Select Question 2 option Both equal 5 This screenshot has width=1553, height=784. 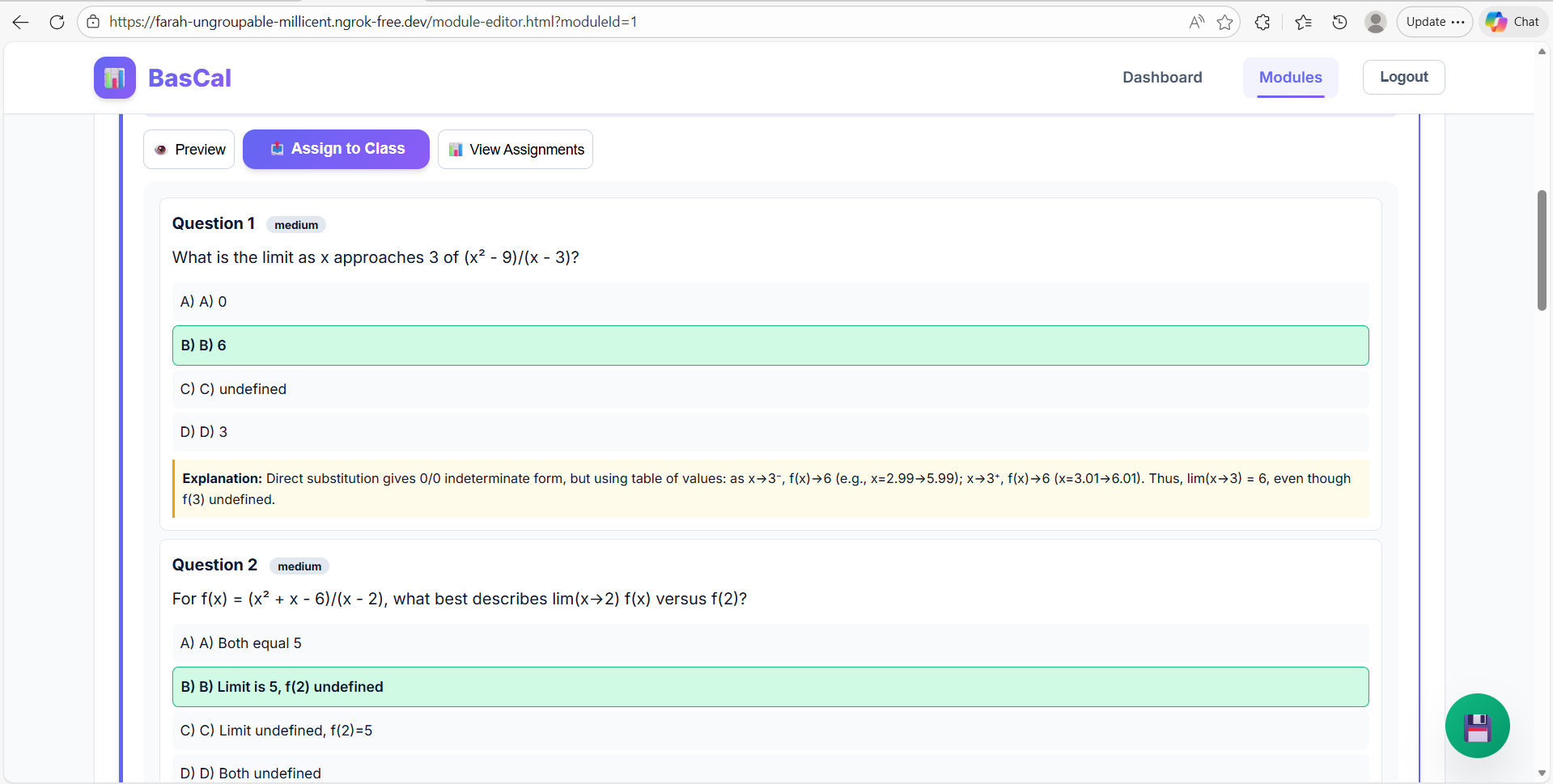click(x=770, y=643)
